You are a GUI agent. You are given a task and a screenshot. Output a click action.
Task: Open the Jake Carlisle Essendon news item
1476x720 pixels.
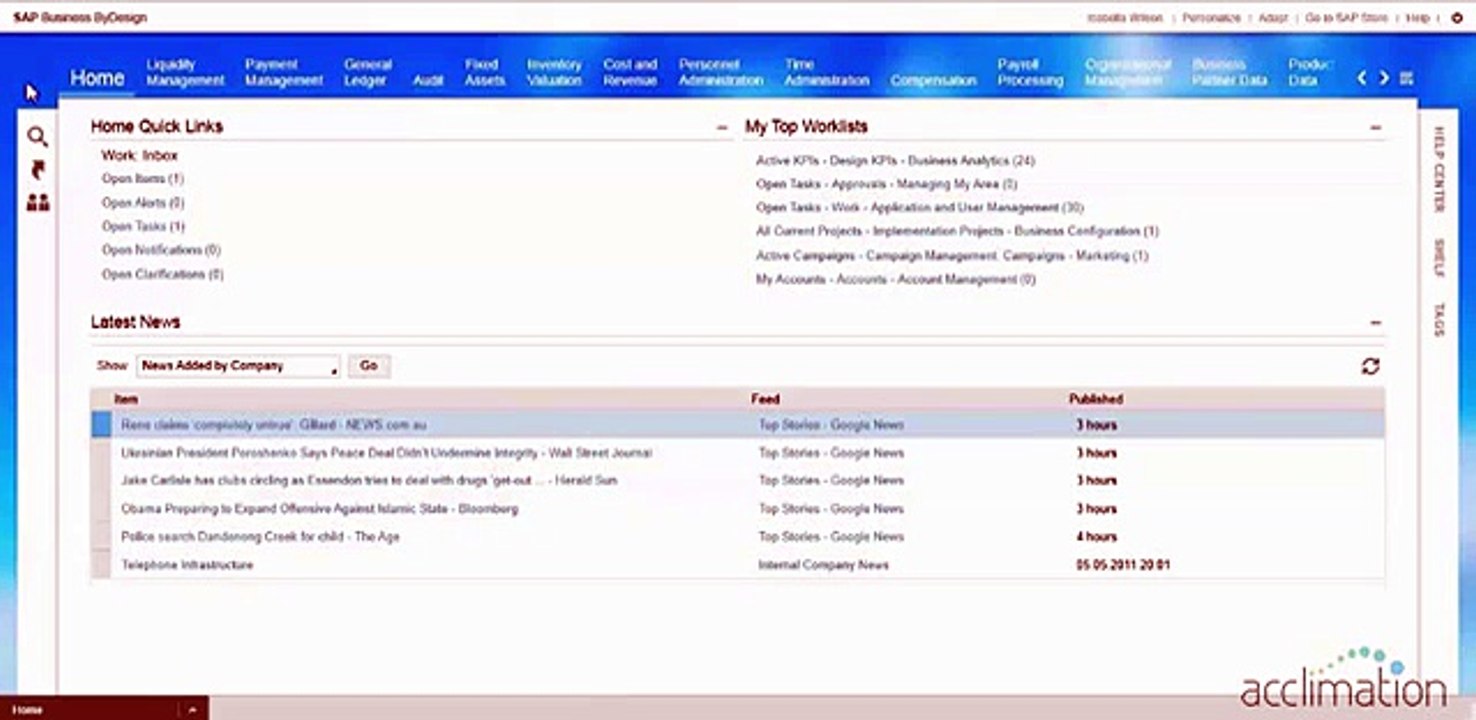(x=369, y=481)
